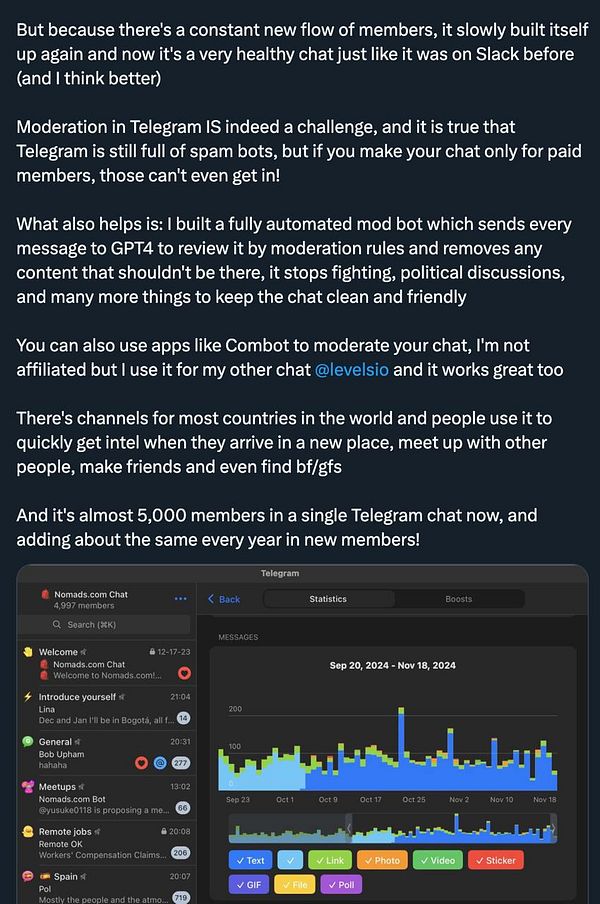Switch to the Boosts tab
Screen dimensions: 600x904
coord(459,599)
